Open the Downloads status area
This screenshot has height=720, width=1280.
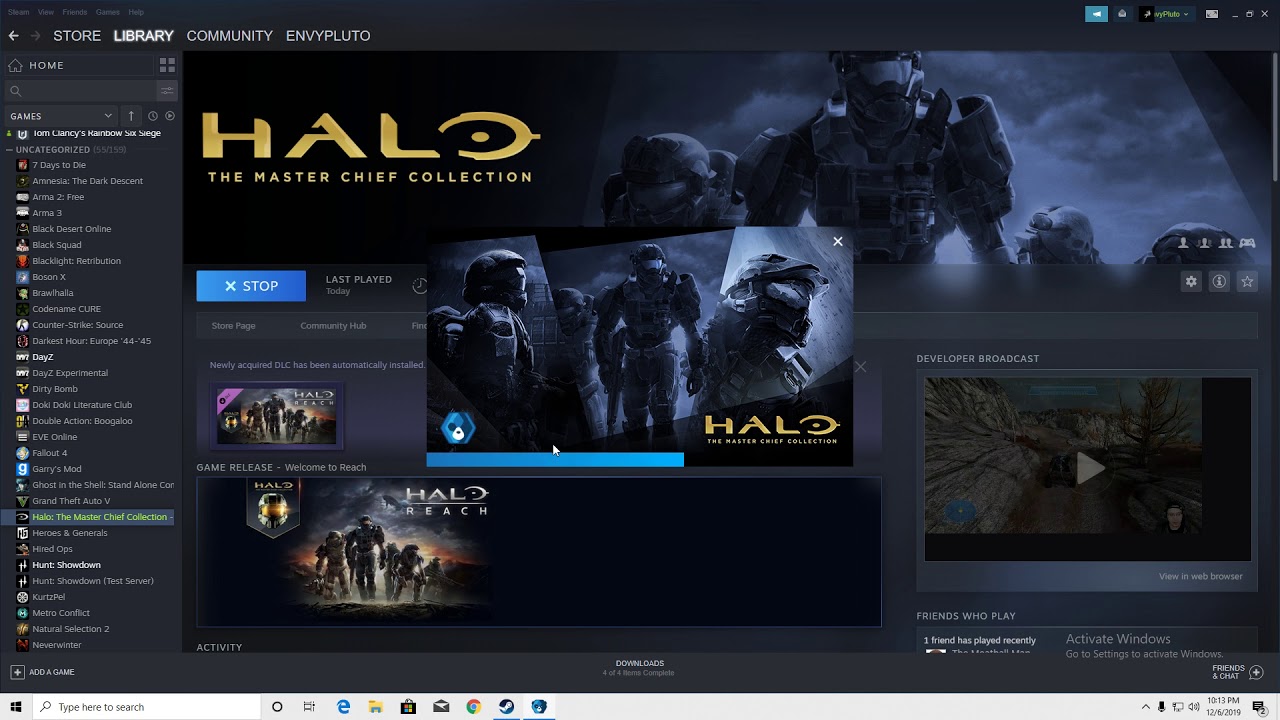[x=639, y=668]
